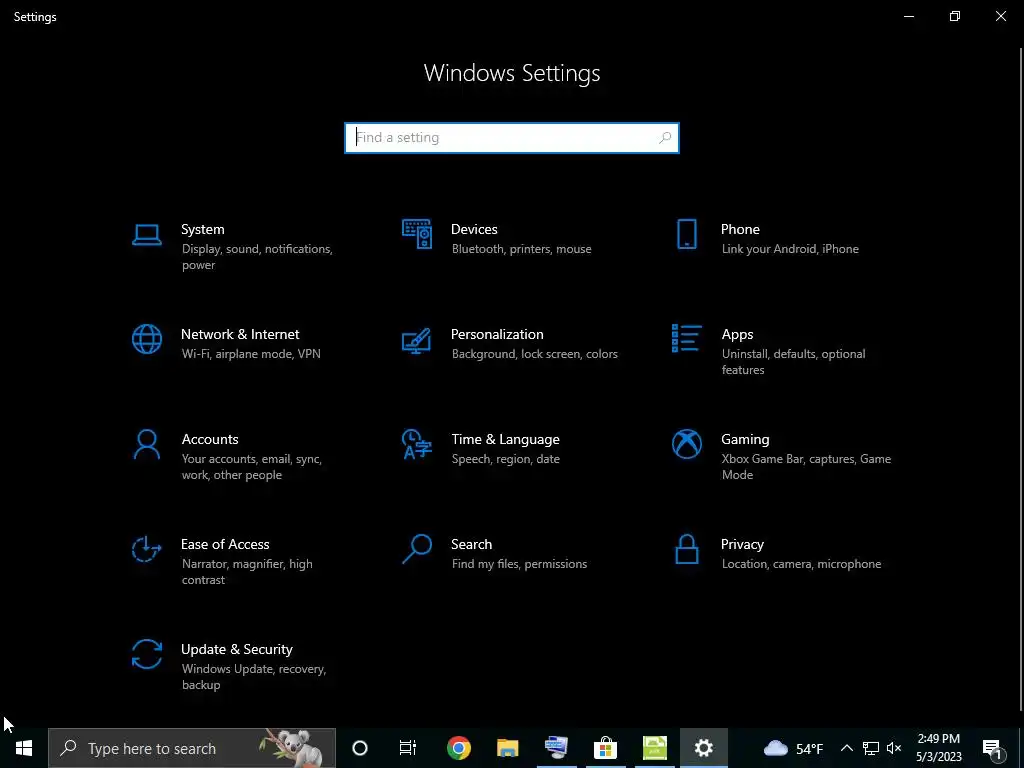The height and width of the screenshot is (768, 1024).
Task: Select the Accounts category title
Action: [x=210, y=440]
